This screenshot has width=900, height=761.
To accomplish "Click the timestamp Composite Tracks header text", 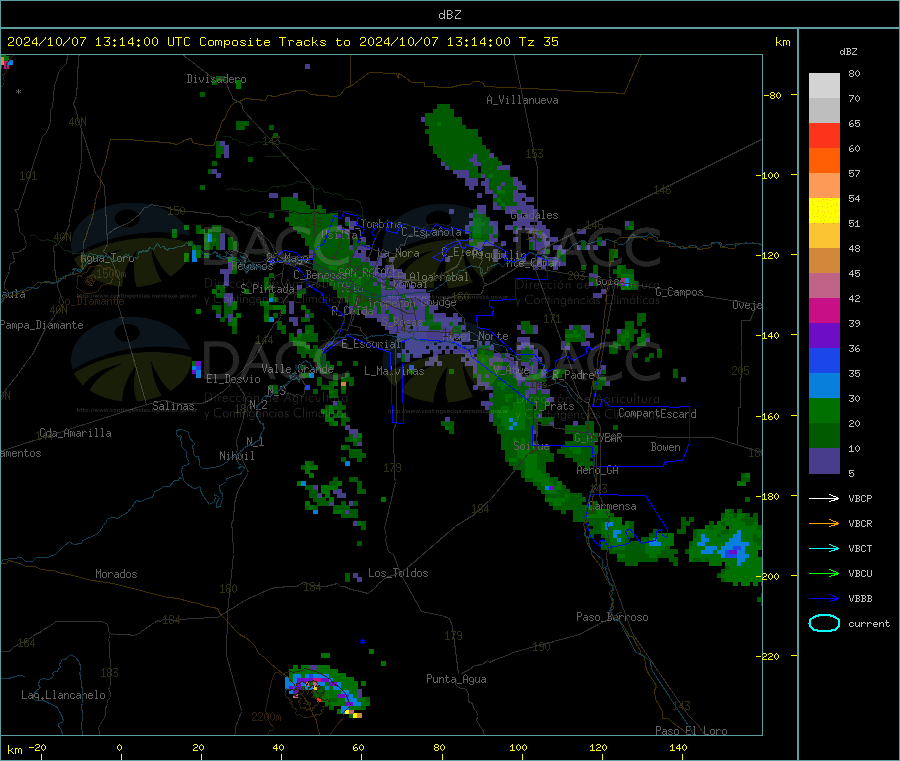I will (x=282, y=42).
